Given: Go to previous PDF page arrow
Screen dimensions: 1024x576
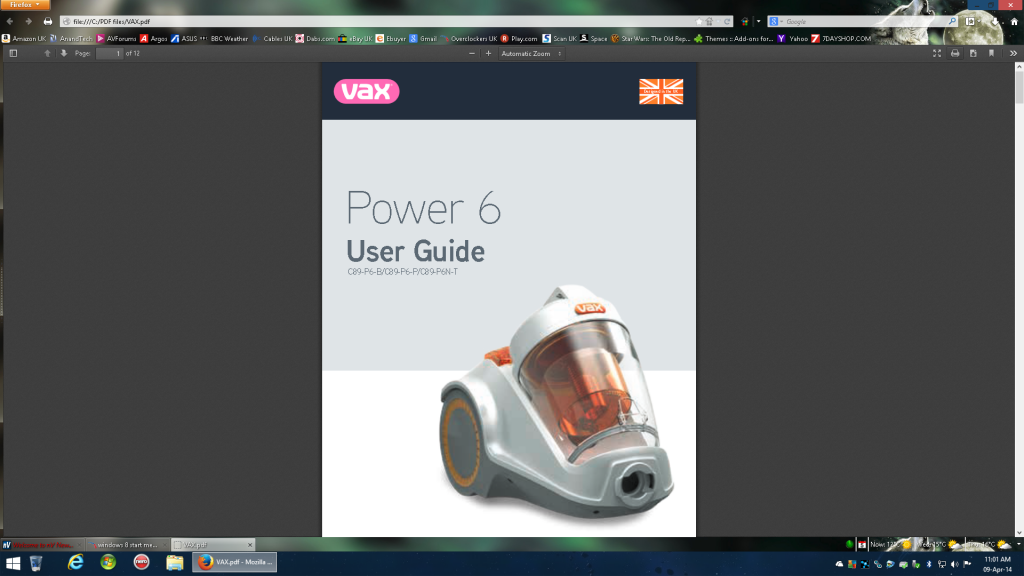Looking at the screenshot, I should [x=47, y=54].
